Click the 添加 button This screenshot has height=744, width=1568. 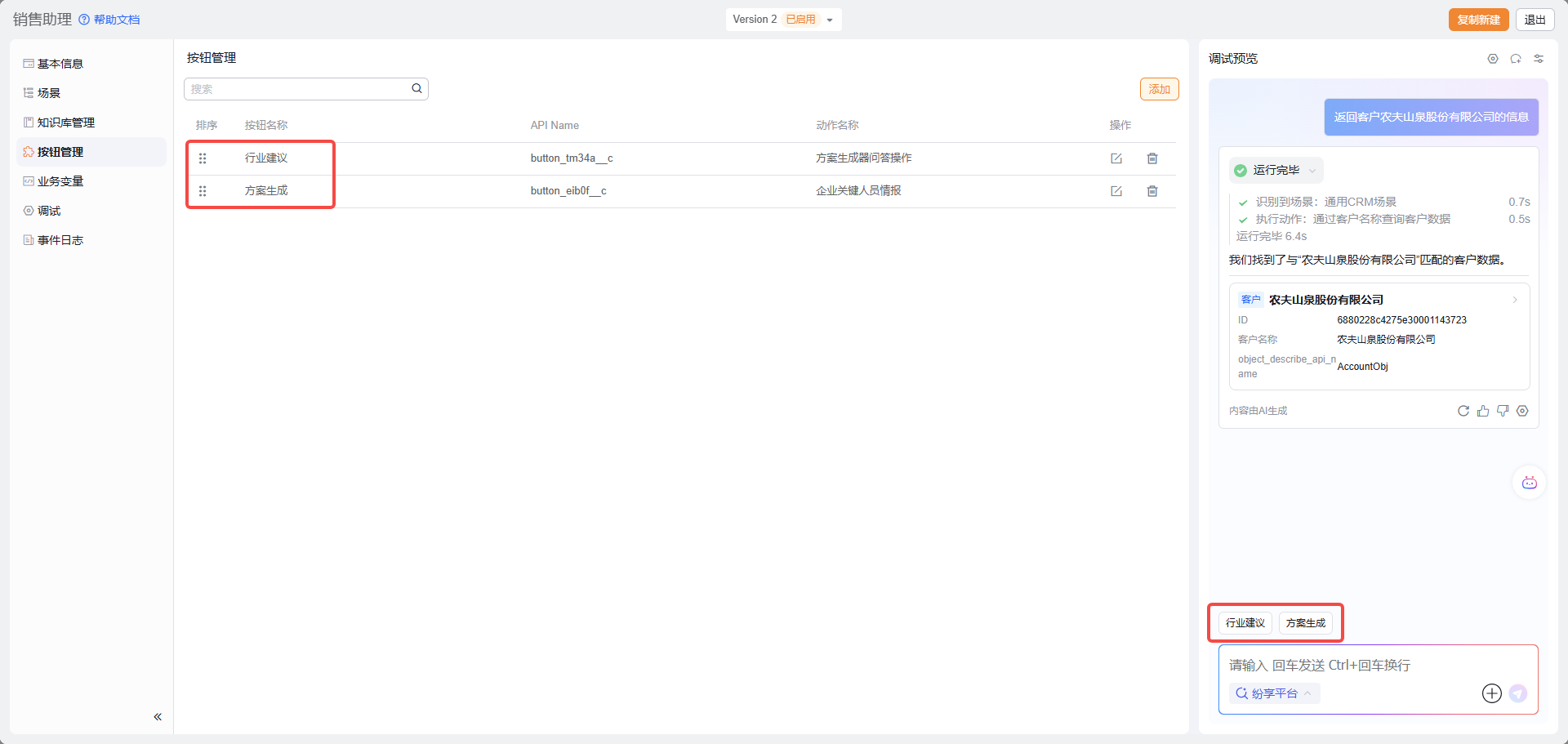(x=1159, y=89)
